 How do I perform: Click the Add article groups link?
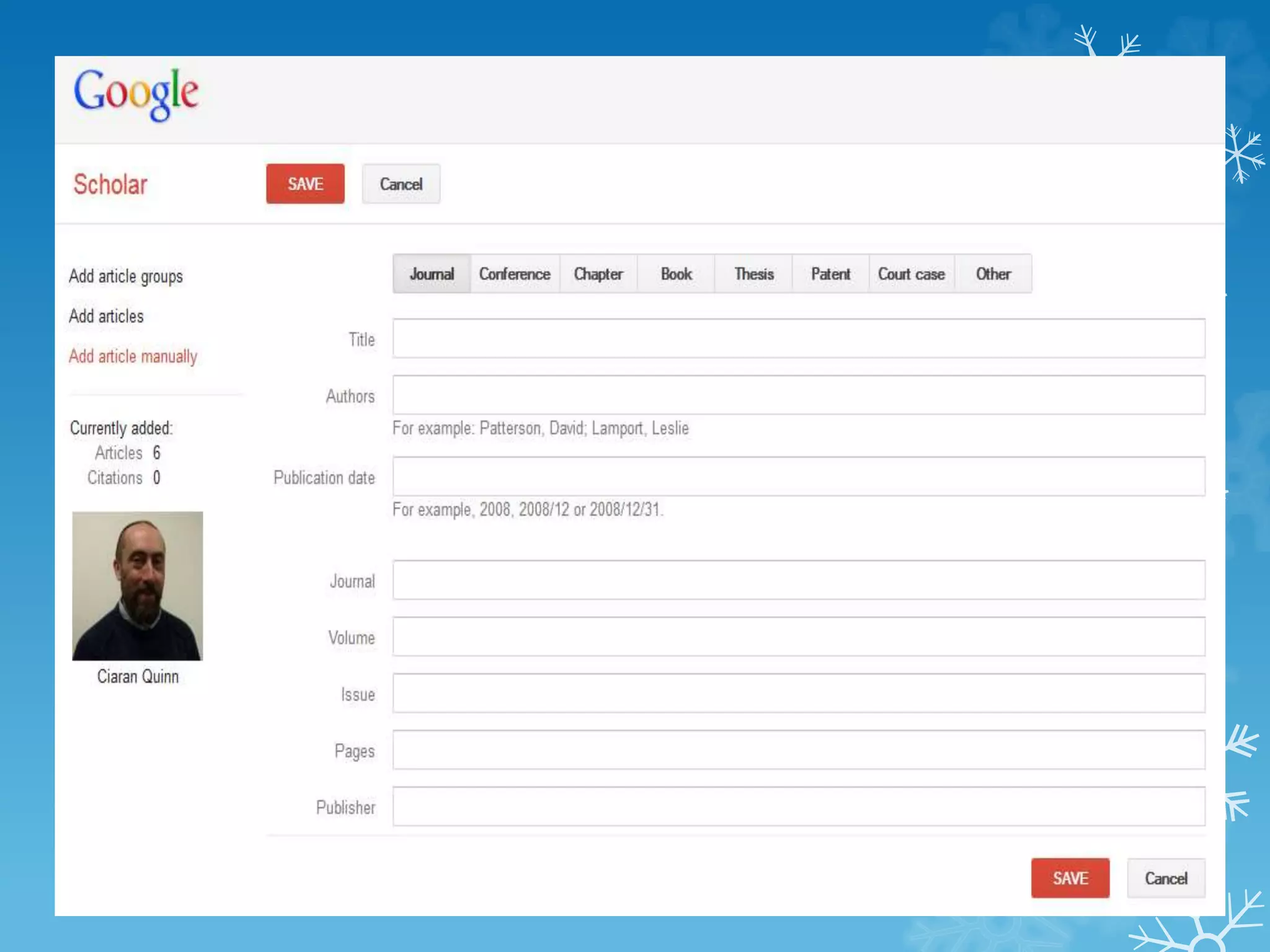(x=126, y=276)
